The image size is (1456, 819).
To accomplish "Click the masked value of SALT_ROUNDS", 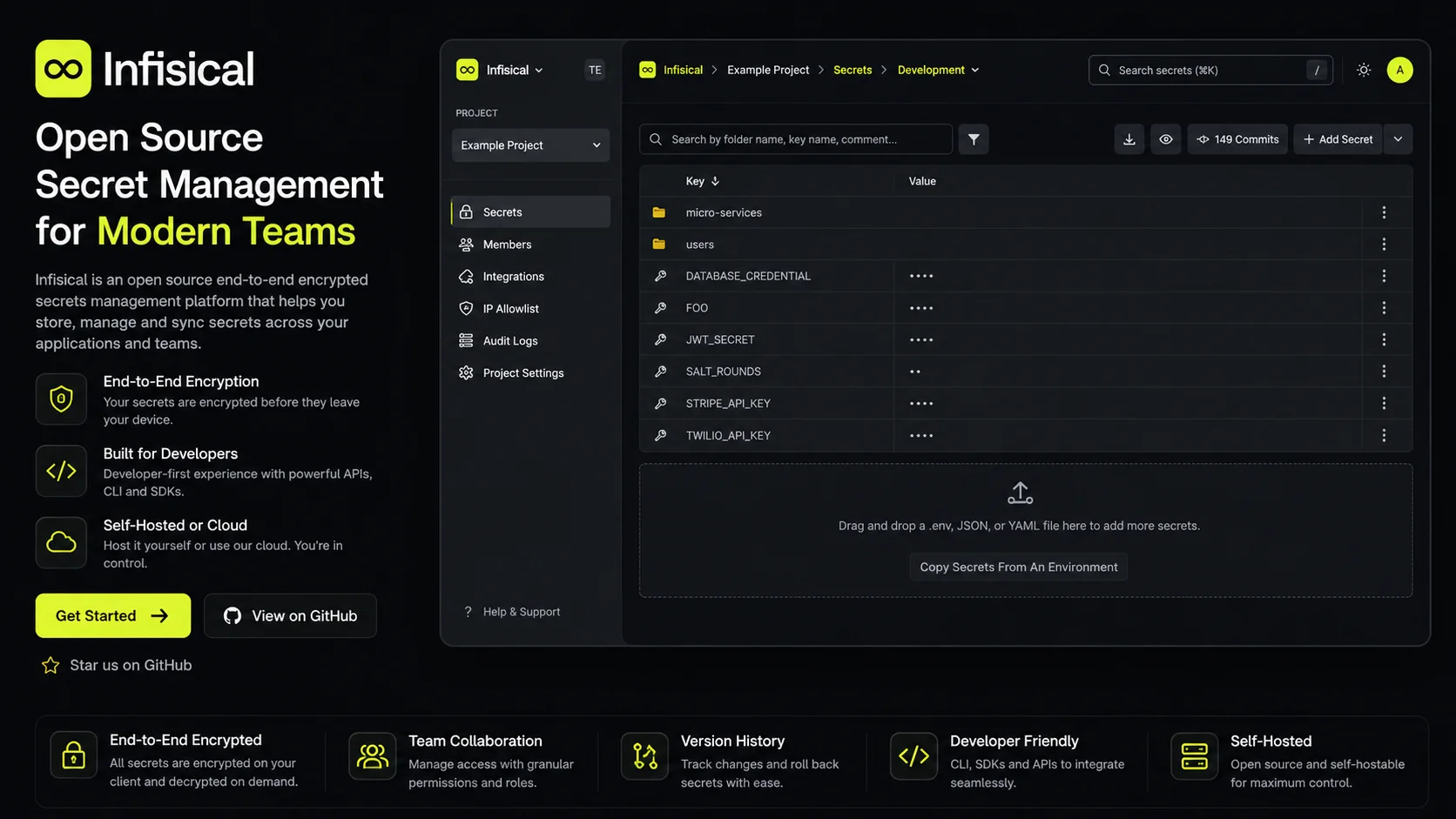I will click(x=915, y=372).
